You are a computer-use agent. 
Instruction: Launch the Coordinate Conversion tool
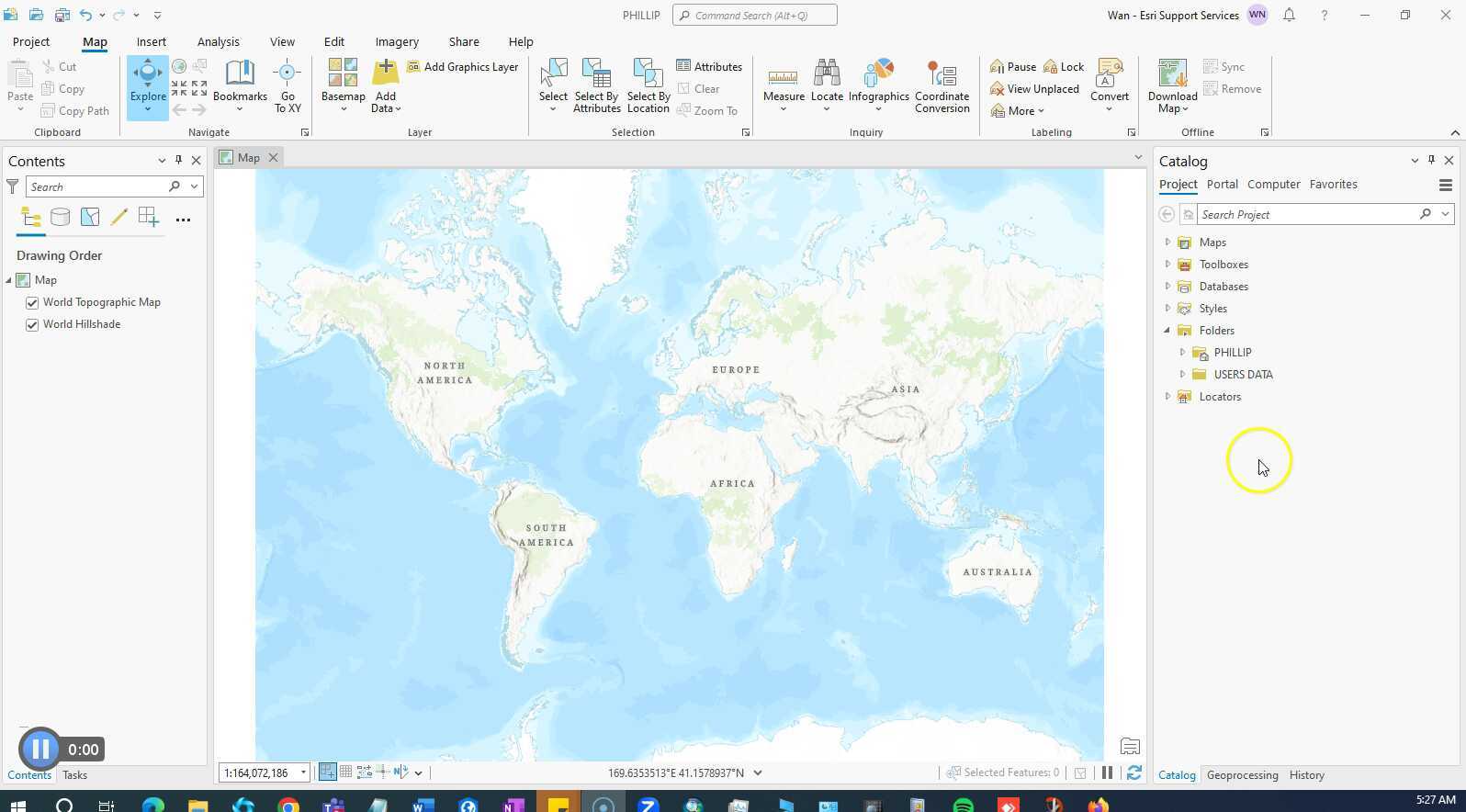(x=942, y=78)
